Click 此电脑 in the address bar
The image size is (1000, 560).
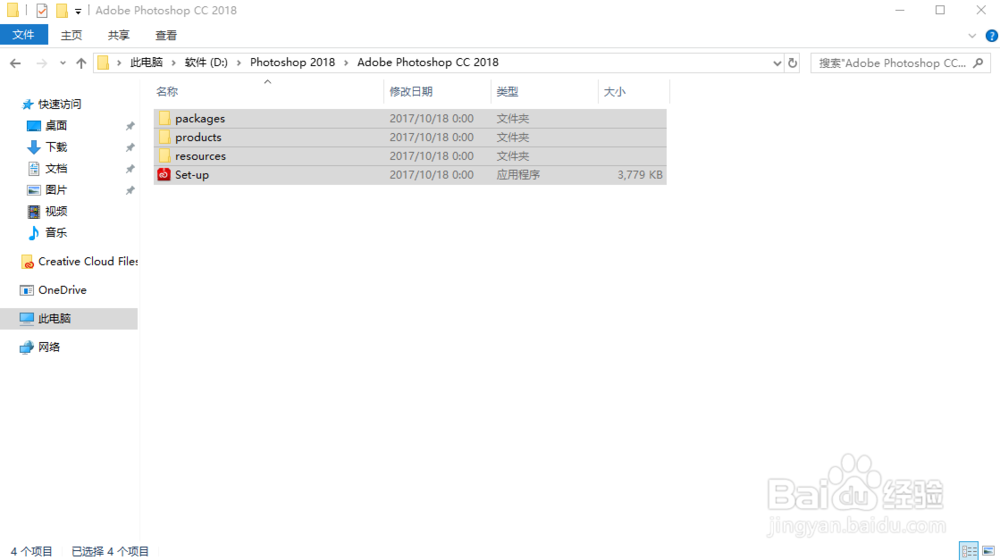(147, 63)
